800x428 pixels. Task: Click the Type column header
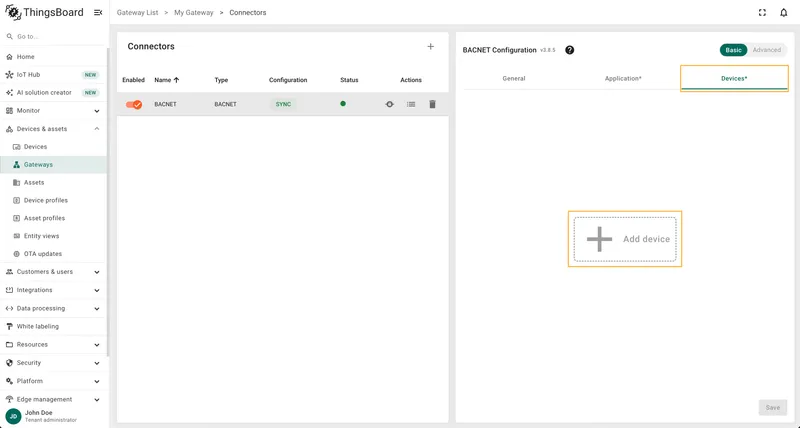(x=221, y=80)
